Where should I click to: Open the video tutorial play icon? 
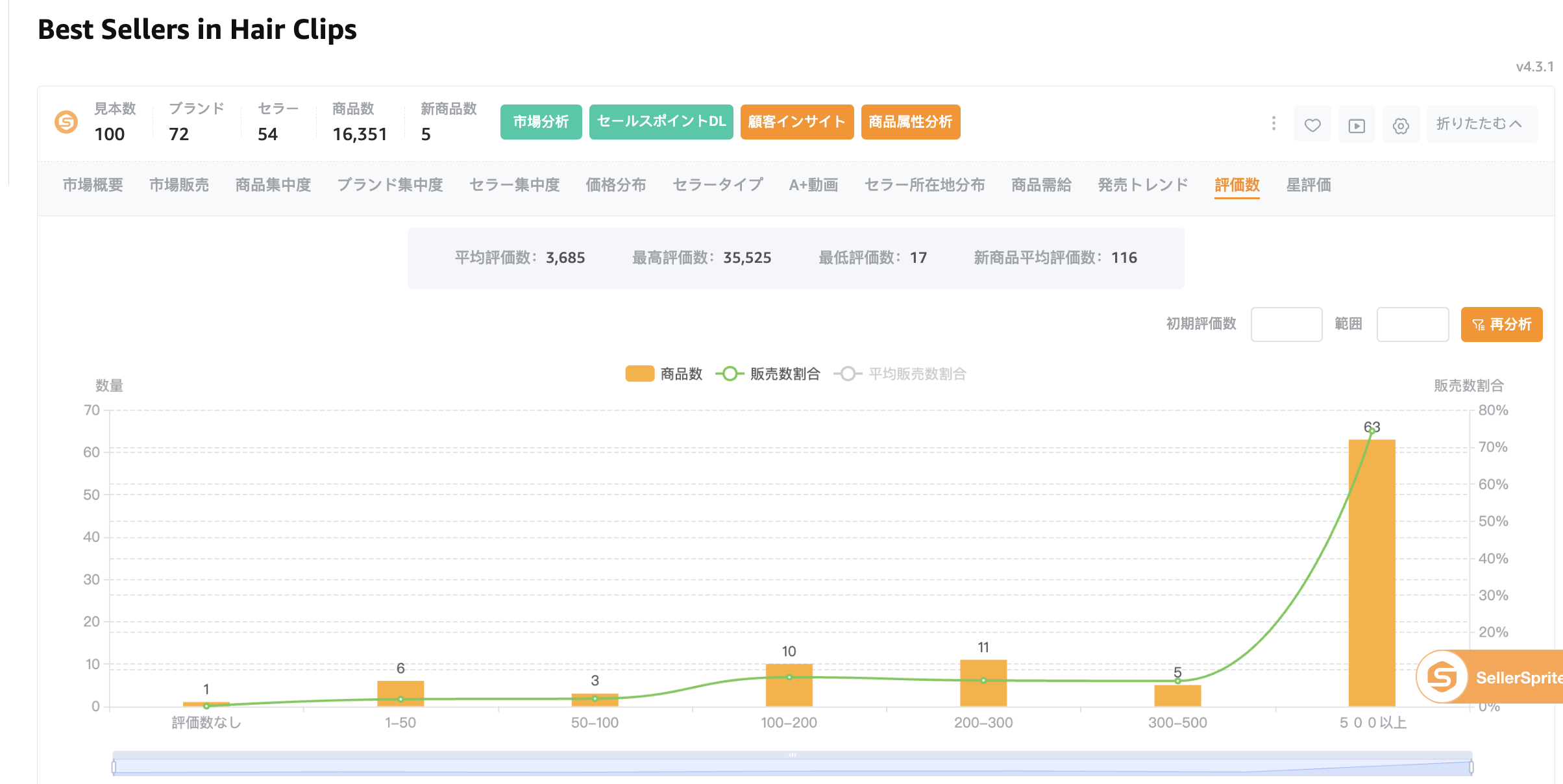[x=1357, y=124]
